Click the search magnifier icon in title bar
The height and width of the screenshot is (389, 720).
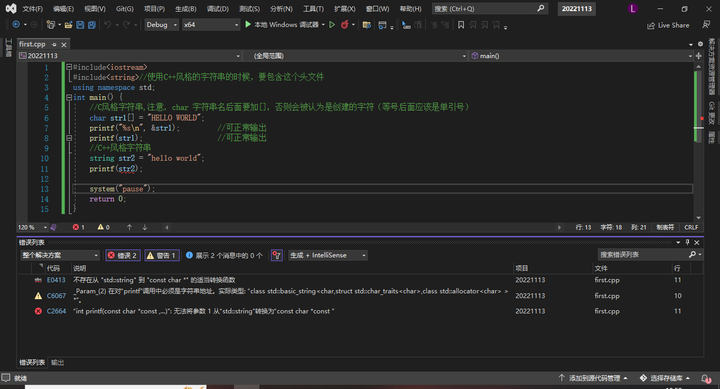[540, 8]
